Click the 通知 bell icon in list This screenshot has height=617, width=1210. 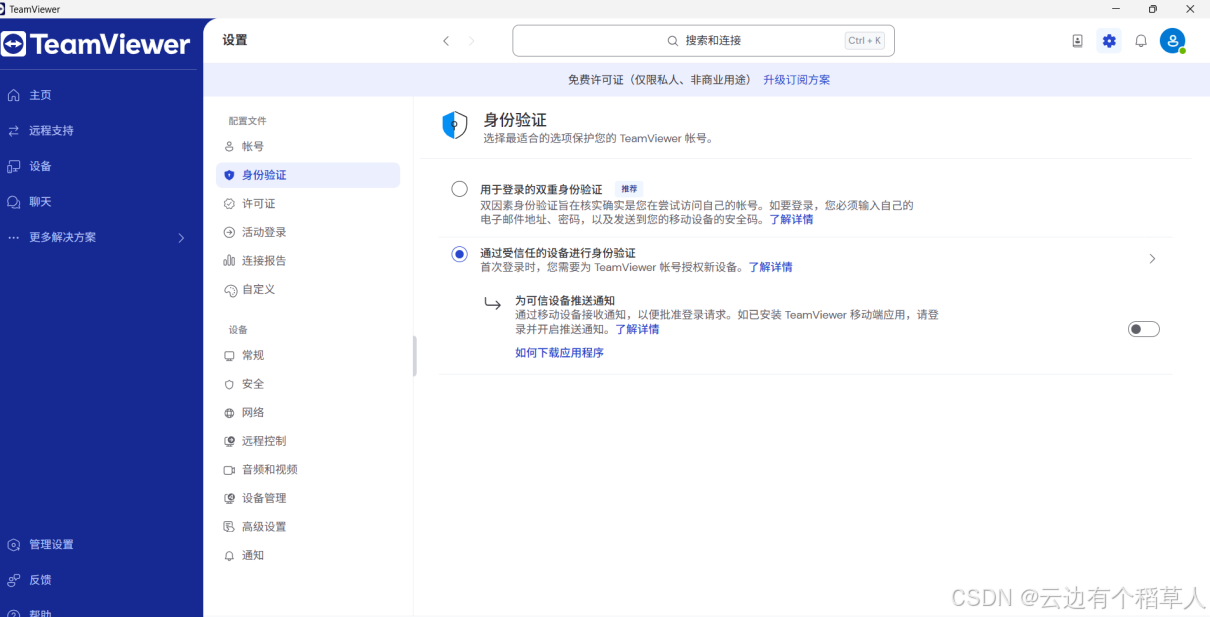(x=229, y=555)
